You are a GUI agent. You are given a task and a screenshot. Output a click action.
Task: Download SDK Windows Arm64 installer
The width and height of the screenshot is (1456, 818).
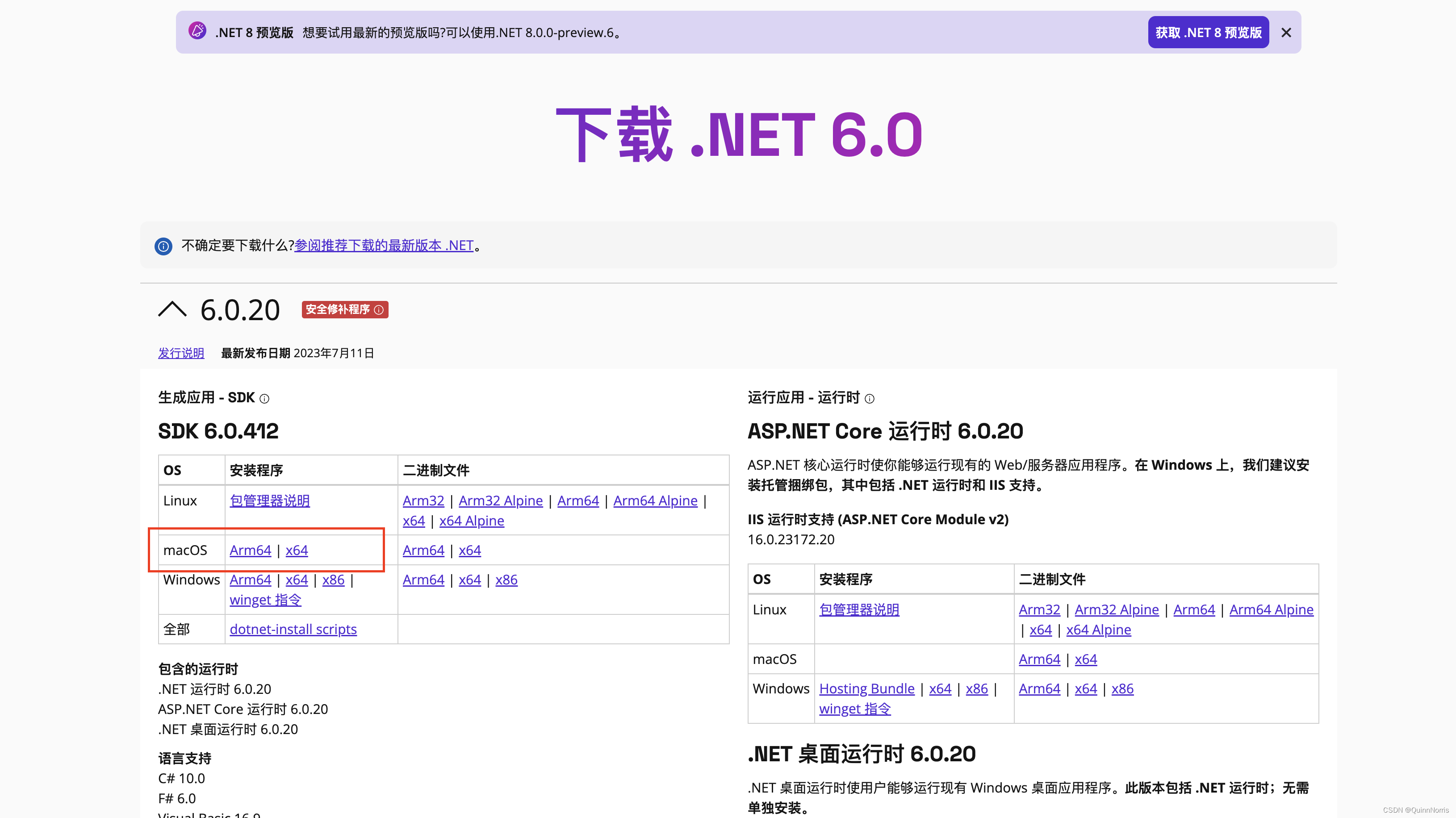pyautogui.click(x=250, y=580)
